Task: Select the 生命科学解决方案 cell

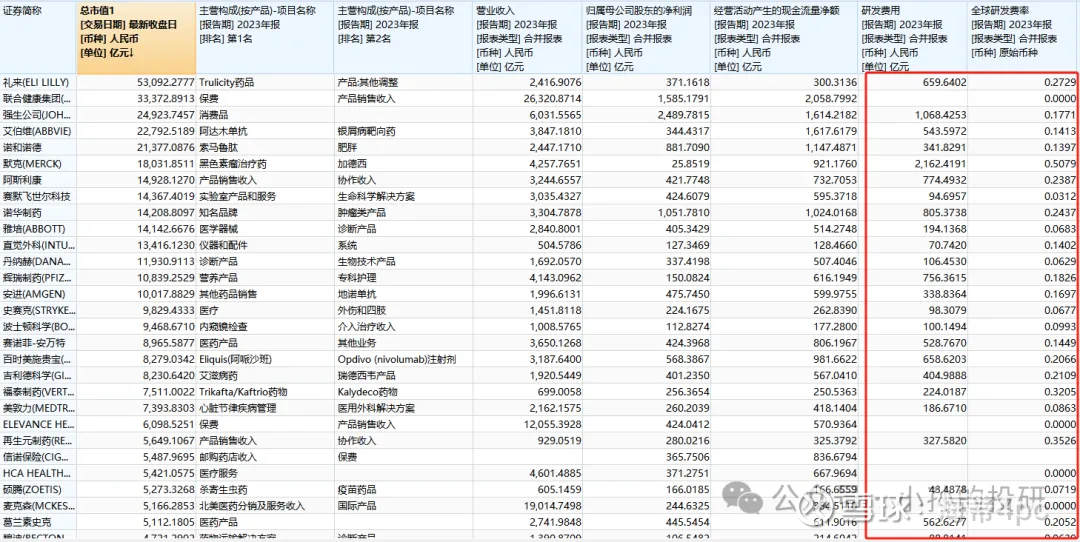Action: pyautogui.click(x=376, y=196)
